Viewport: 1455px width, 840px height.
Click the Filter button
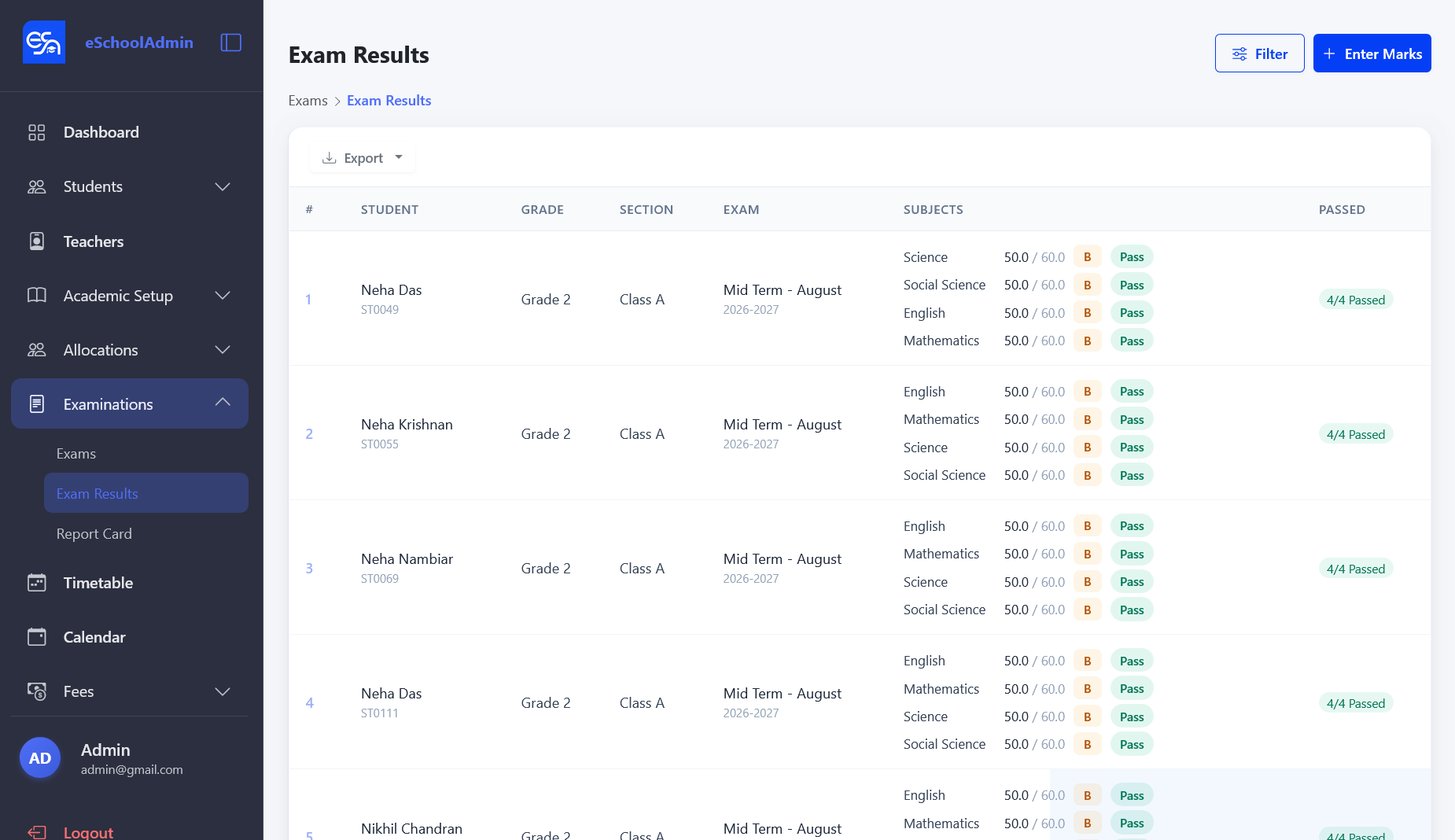tap(1259, 53)
